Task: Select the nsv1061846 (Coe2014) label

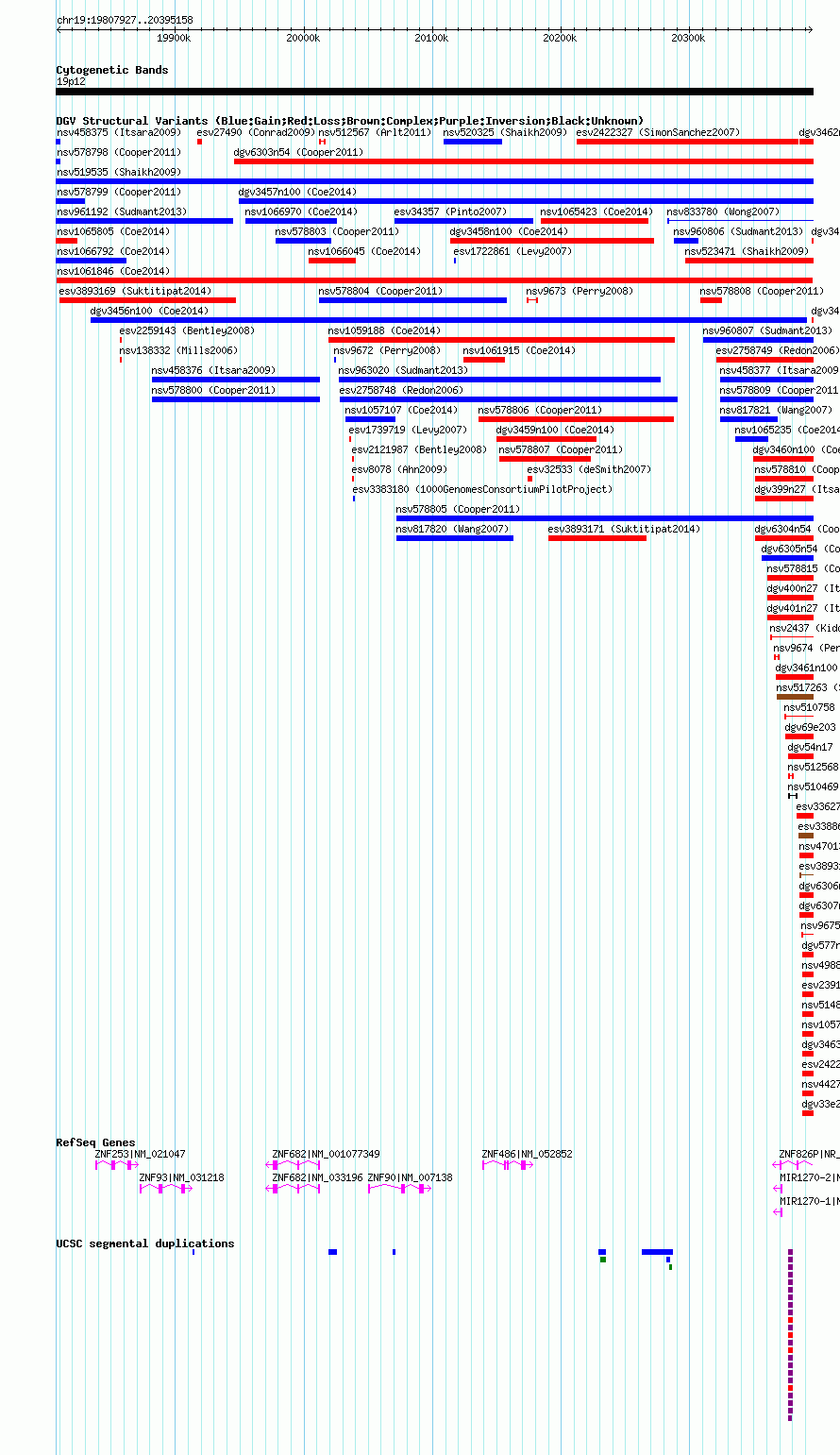Action: click(x=113, y=271)
